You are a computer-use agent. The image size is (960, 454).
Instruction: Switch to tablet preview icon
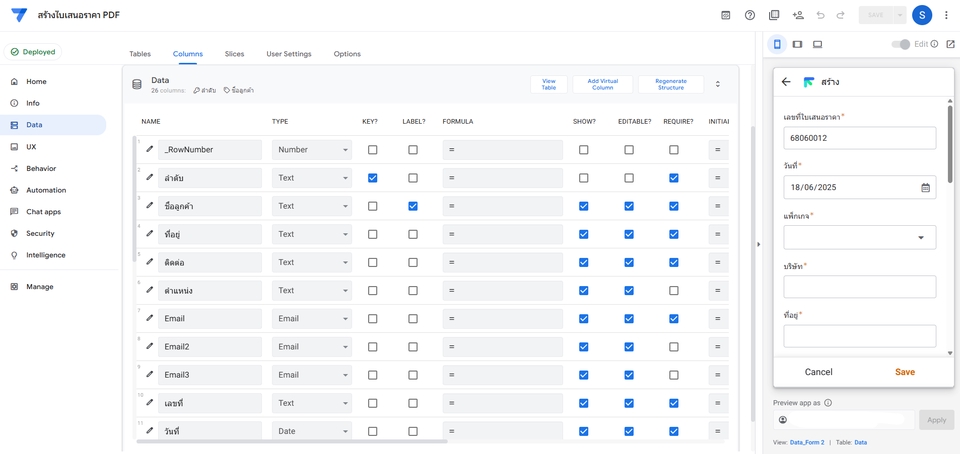(797, 44)
